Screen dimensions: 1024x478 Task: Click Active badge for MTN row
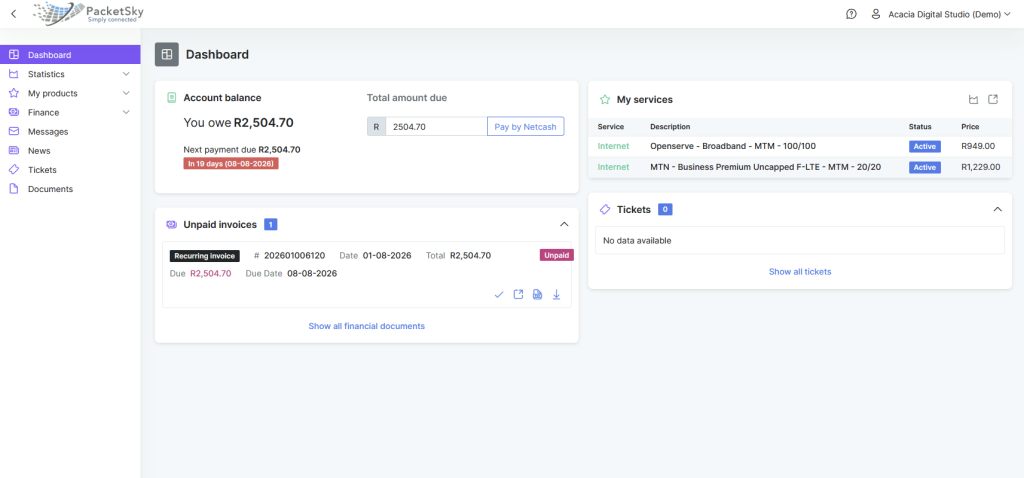coord(925,167)
